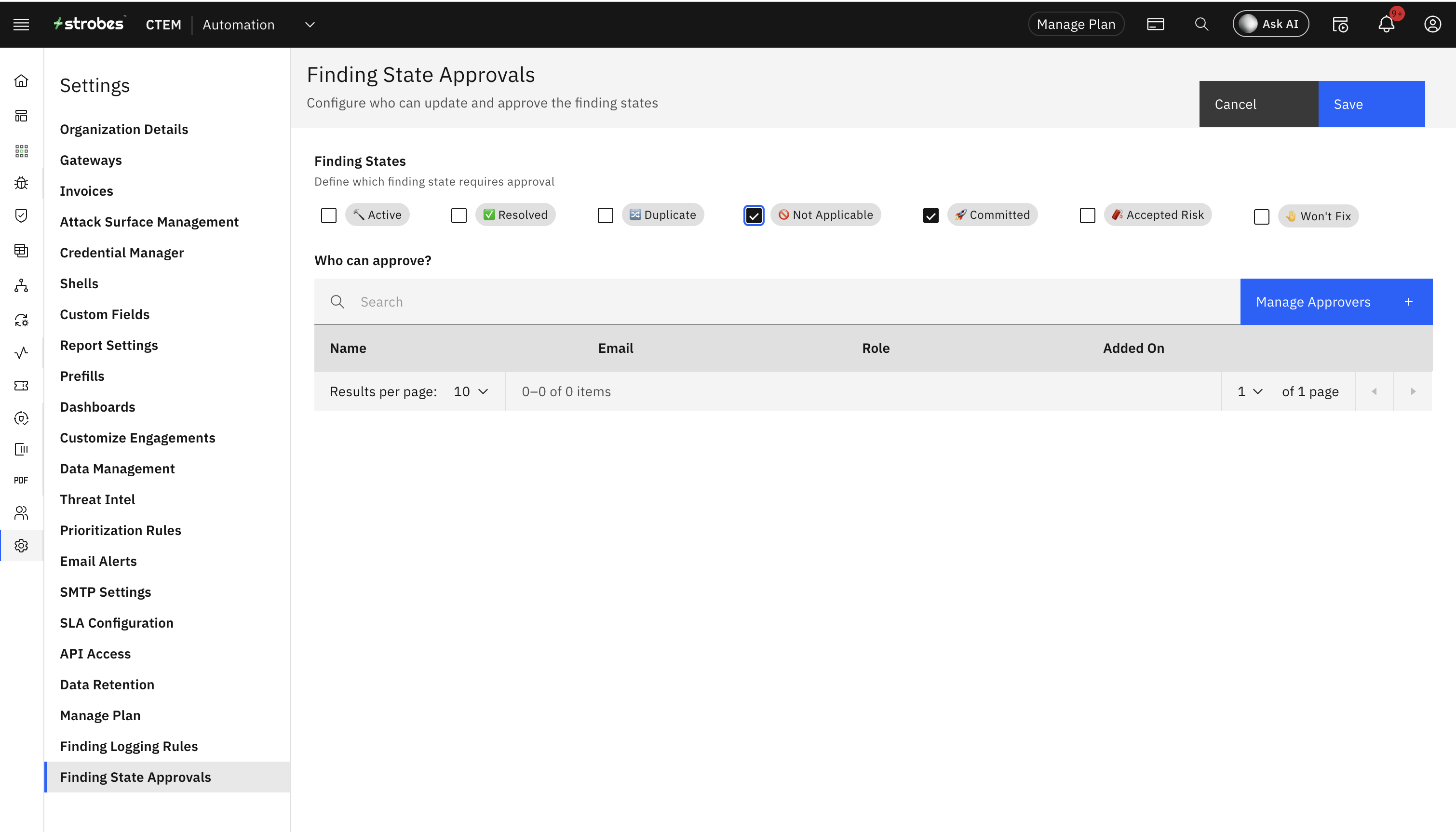The width and height of the screenshot is (1456, 832).
Task: Click the Manage Approvers button
Action: click(1335, 302)
